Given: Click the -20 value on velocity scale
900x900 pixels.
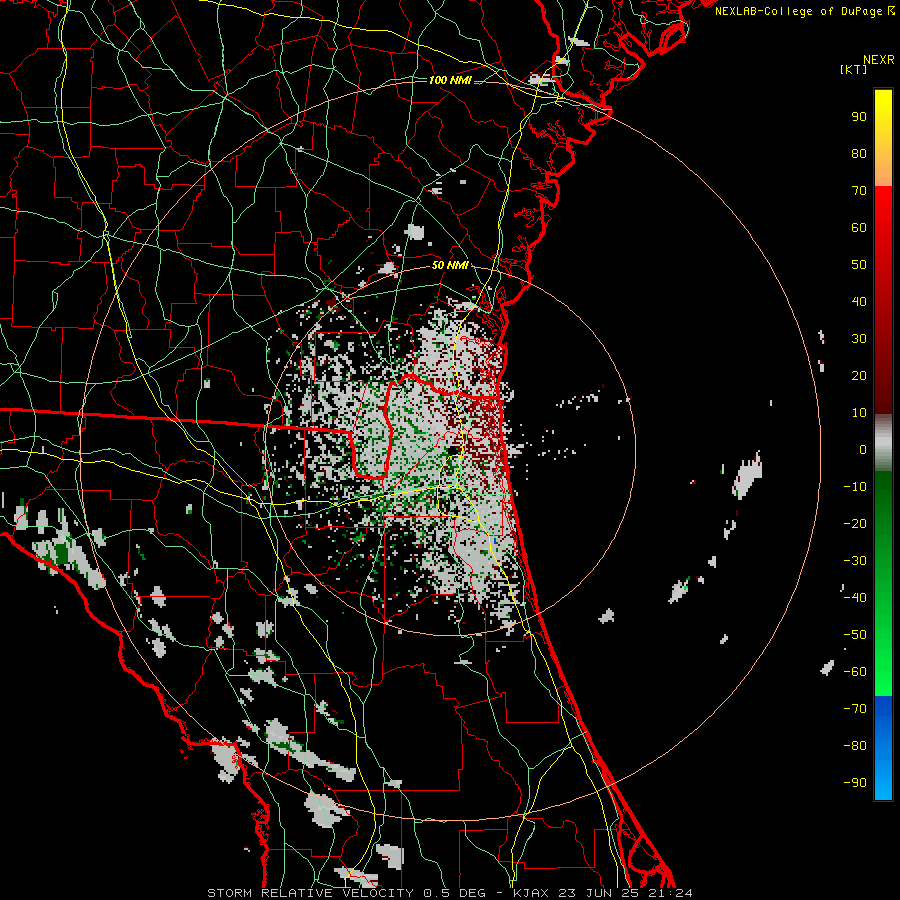Looking at the screenshot, I should (x=855, y=524).
